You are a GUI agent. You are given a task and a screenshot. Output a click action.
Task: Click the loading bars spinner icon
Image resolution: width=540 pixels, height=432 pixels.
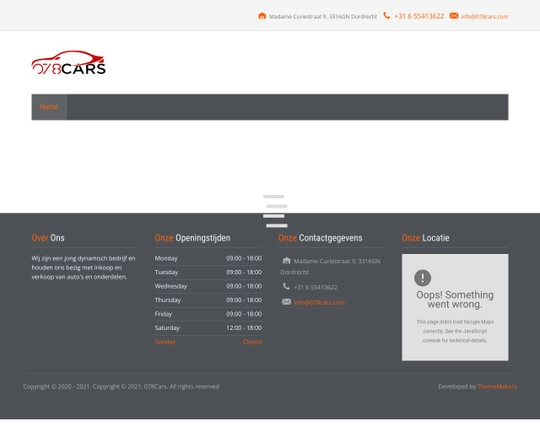pyautogui.click(x=275, y=211)
